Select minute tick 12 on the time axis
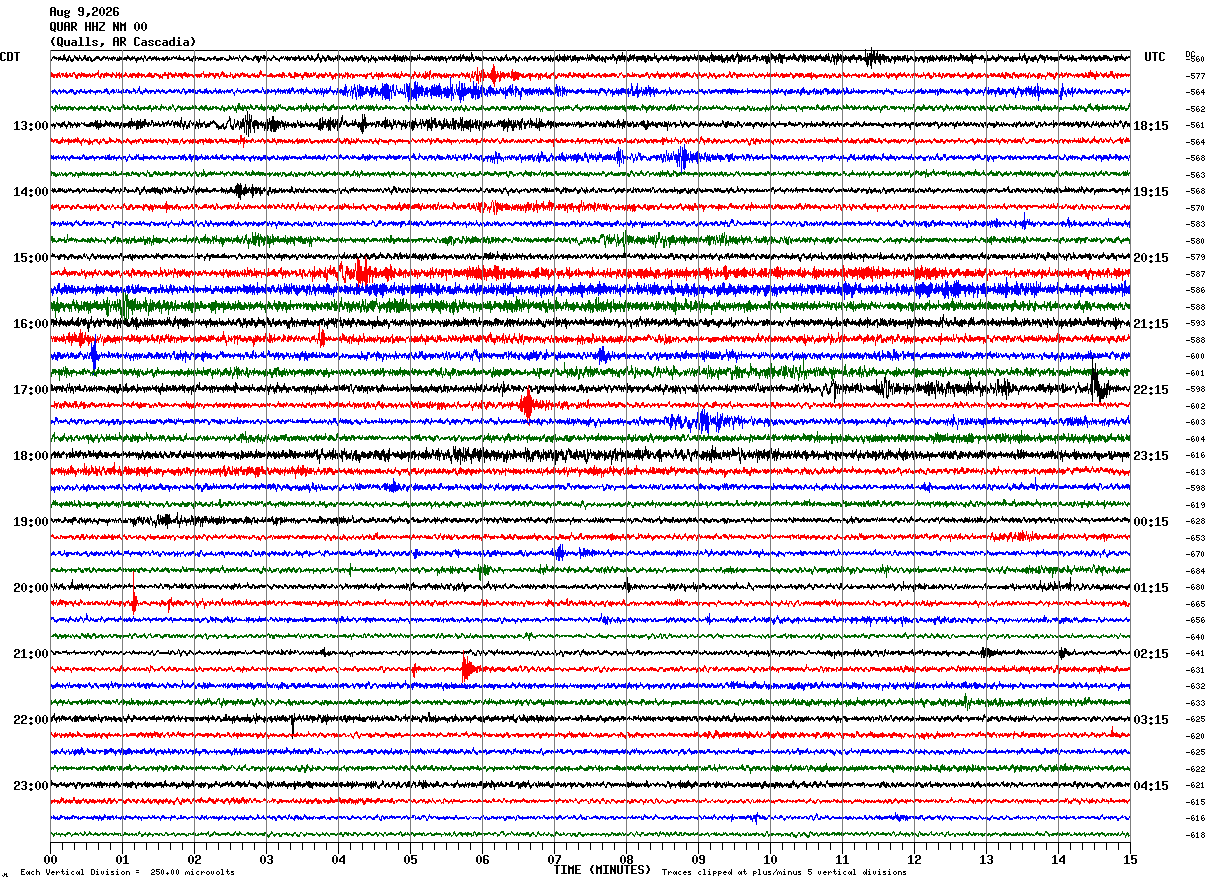The image size is (1210, 886). pos(914,859)
